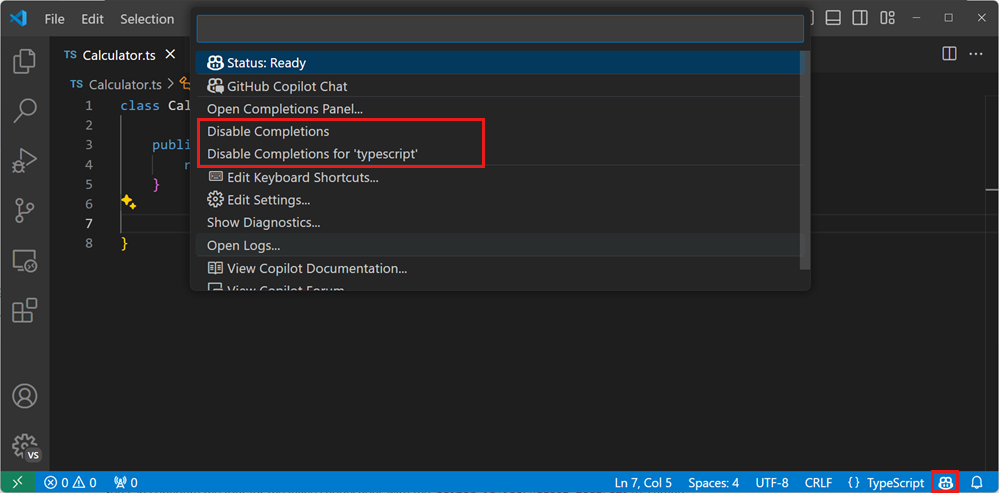Open the Manage gear menu
Image resolution: width=1000 pixels, height=493 pixels.
coord(24,445)
